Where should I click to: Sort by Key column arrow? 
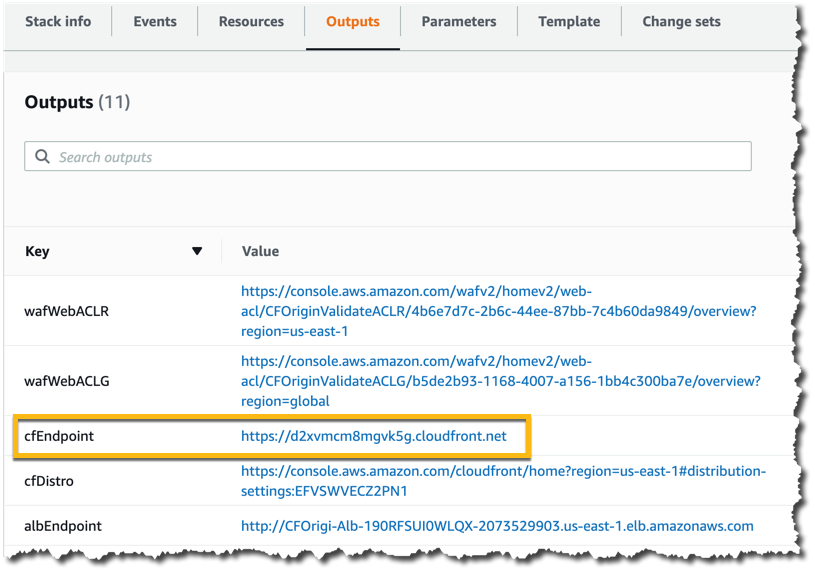[197, 251]
